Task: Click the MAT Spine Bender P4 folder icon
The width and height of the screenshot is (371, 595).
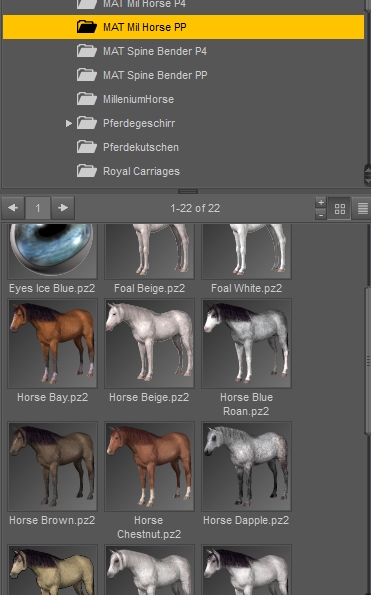Action: tap(86, 51)
